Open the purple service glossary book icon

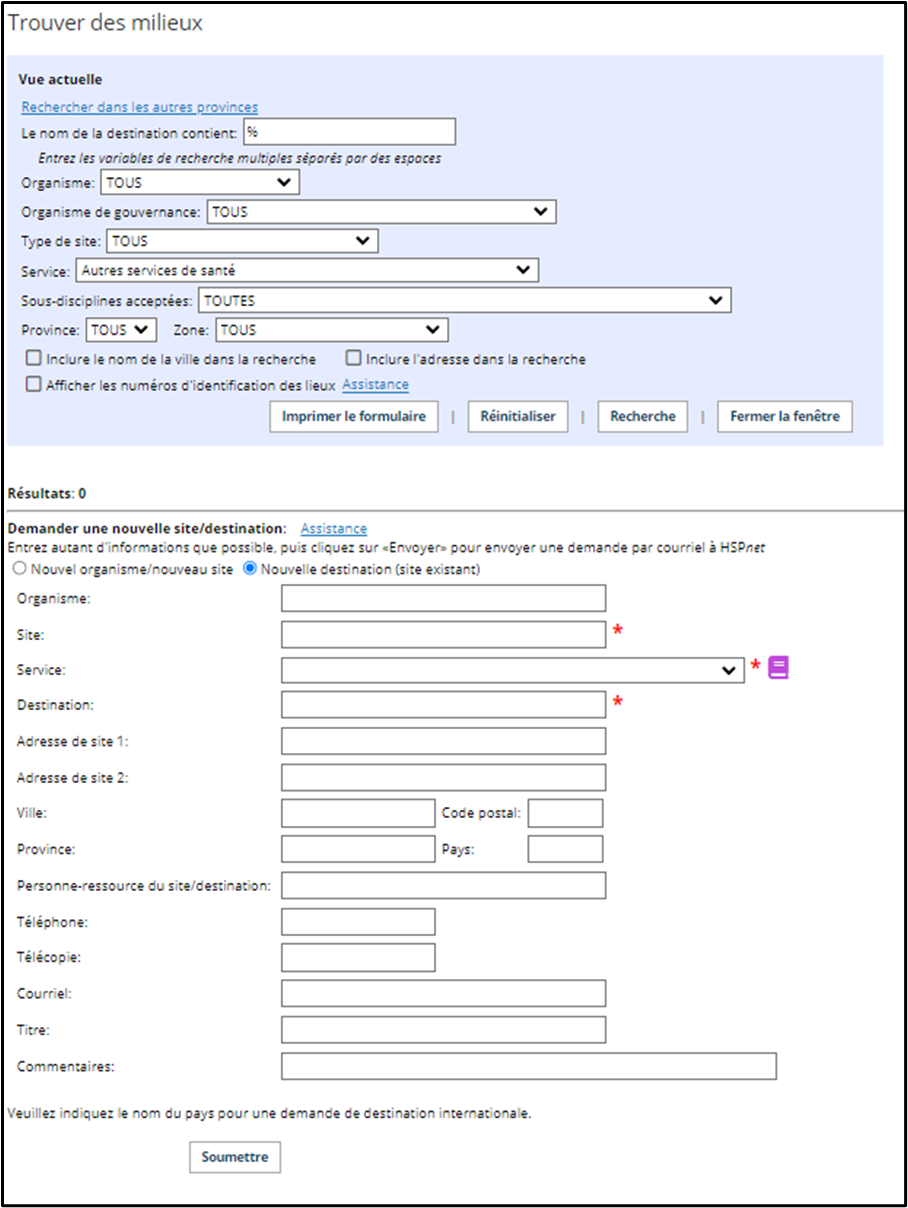click(779, 668)
